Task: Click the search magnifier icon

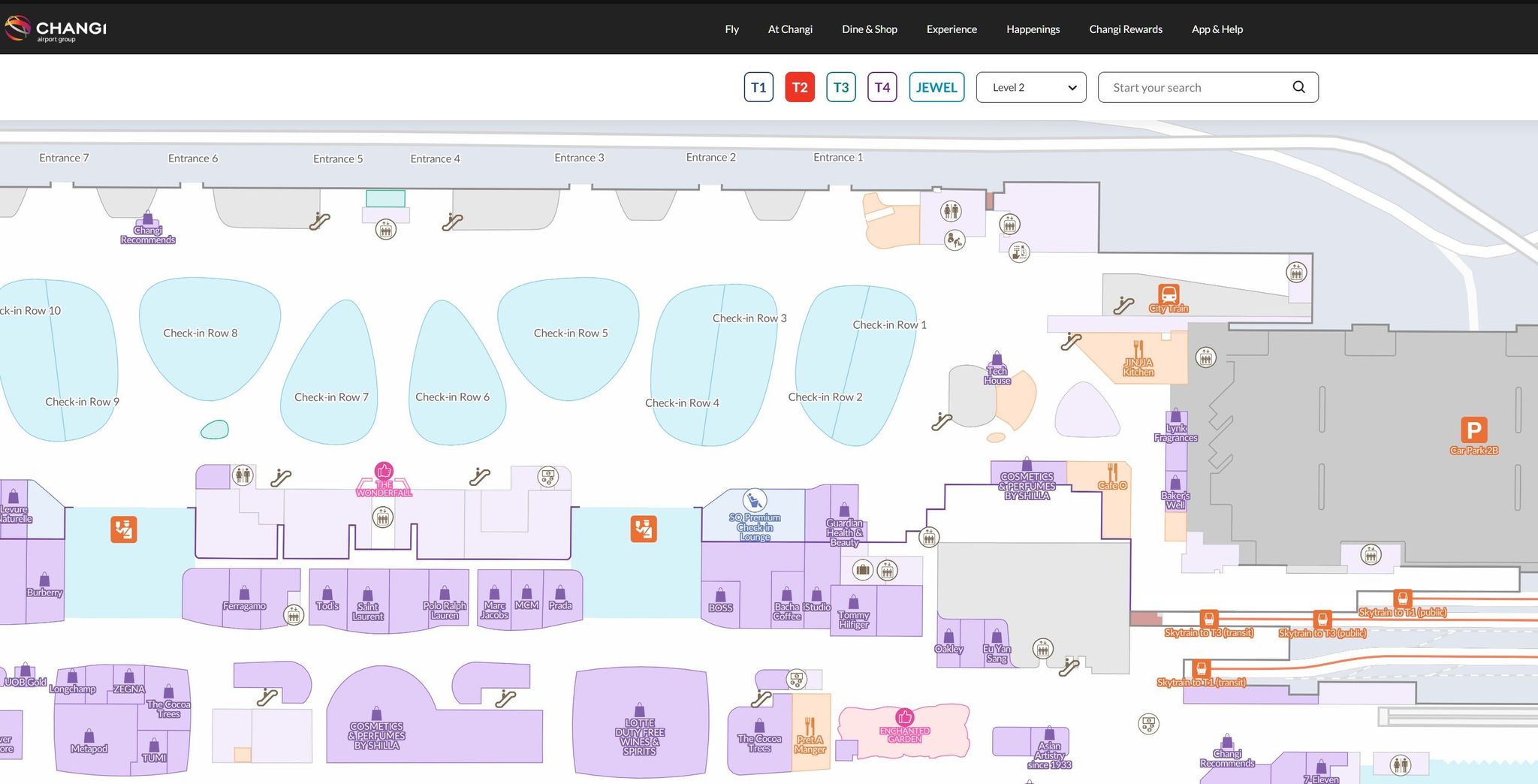Action: [x=1298, y=87]
